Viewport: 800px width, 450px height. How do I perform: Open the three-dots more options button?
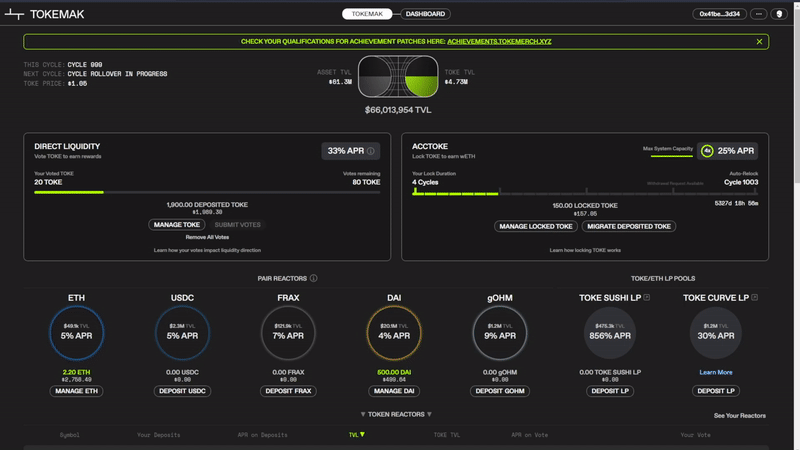point(759,14)
